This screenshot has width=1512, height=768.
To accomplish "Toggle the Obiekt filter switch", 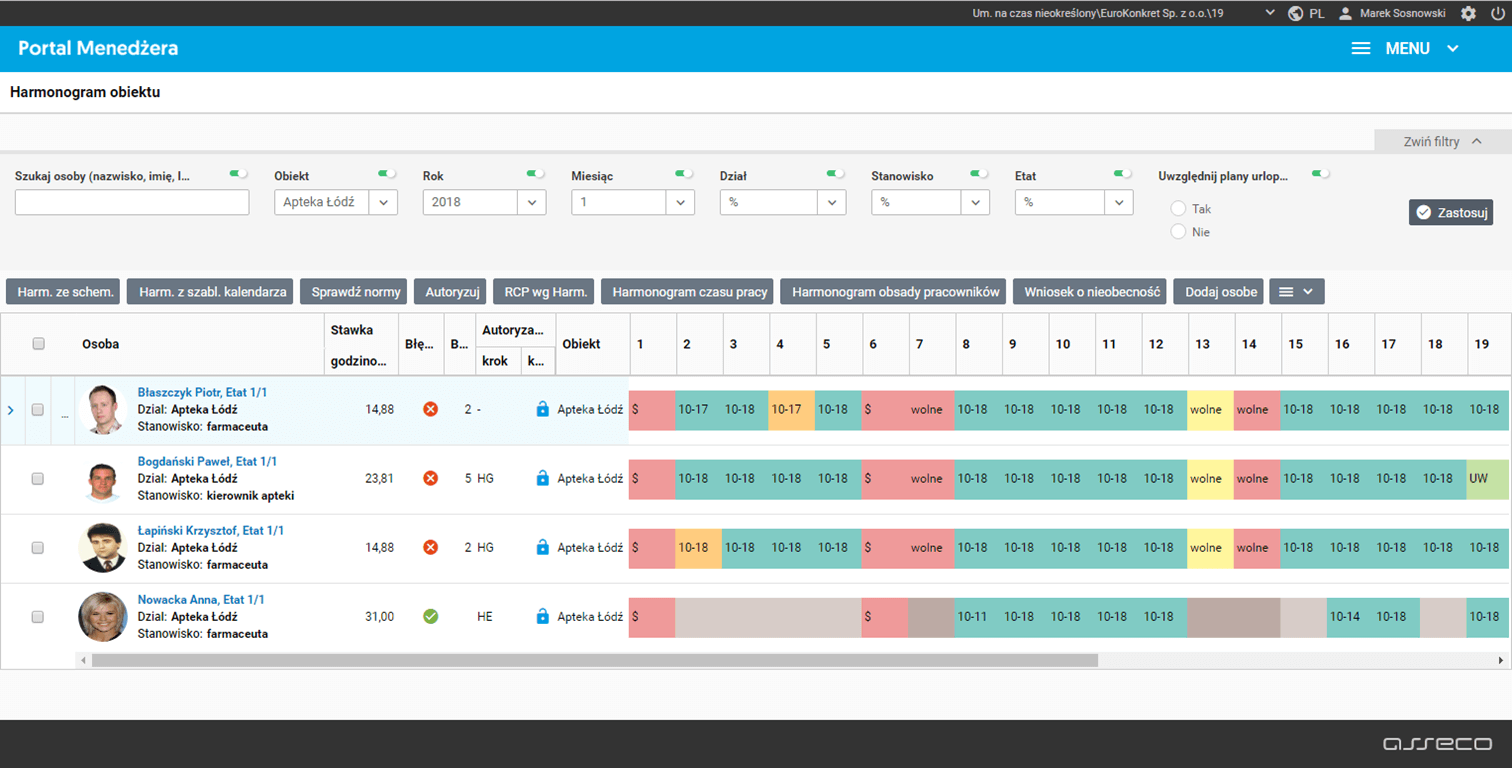I will click(x=387, y=174).
